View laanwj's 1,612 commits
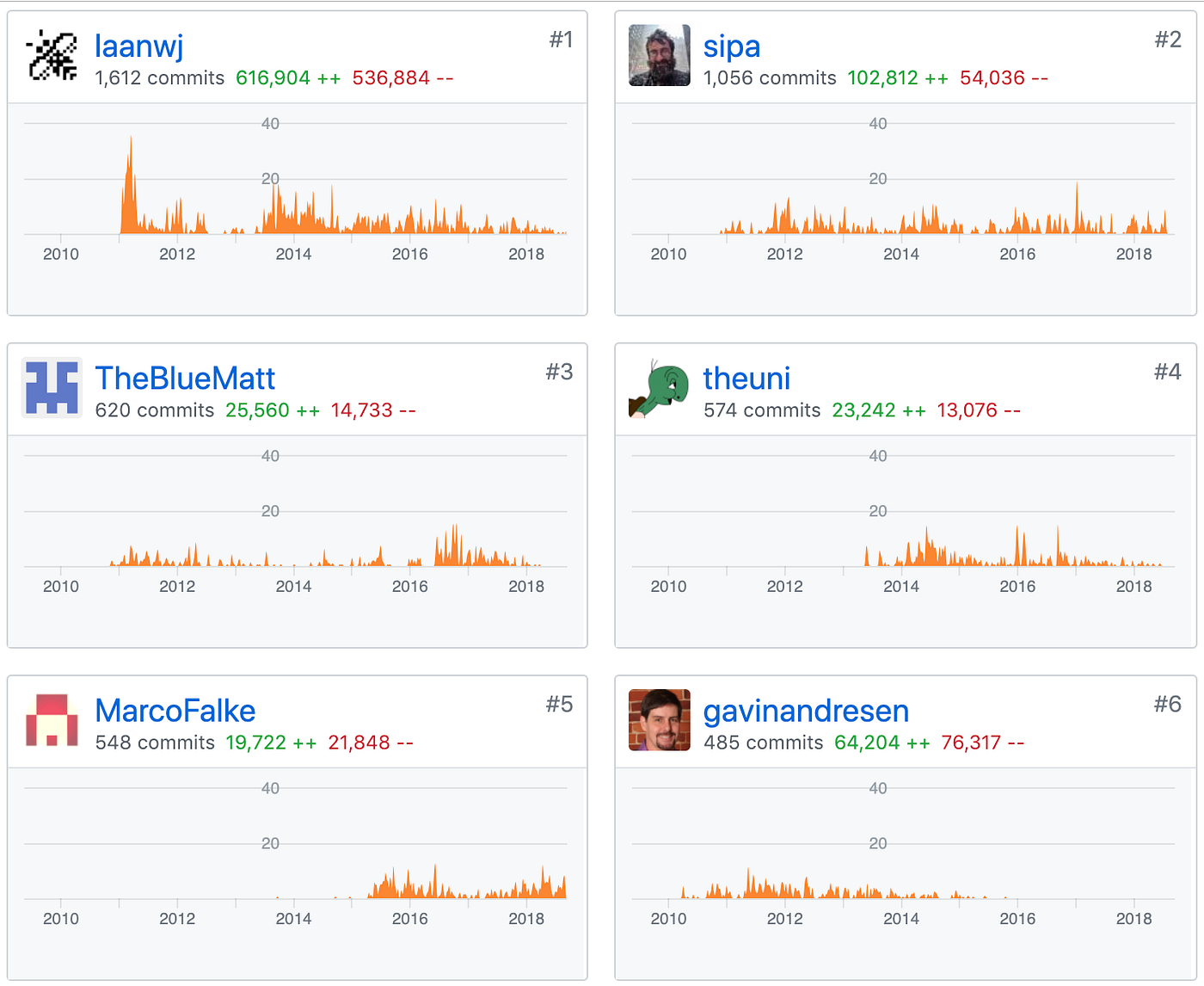 (x=160, y=78)
